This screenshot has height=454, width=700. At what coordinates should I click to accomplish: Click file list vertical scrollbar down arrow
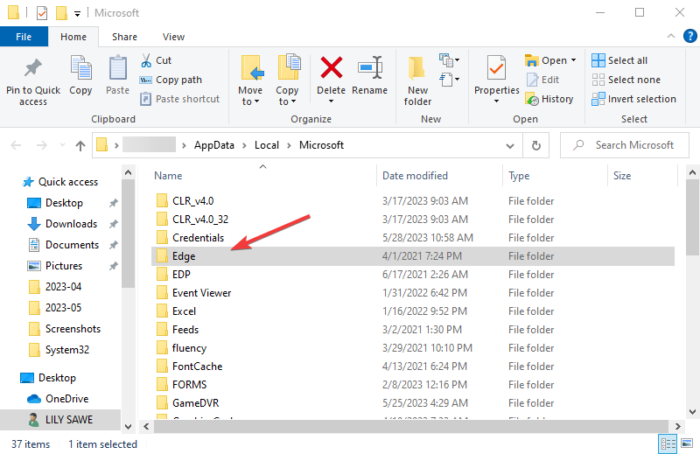[692, 412]
